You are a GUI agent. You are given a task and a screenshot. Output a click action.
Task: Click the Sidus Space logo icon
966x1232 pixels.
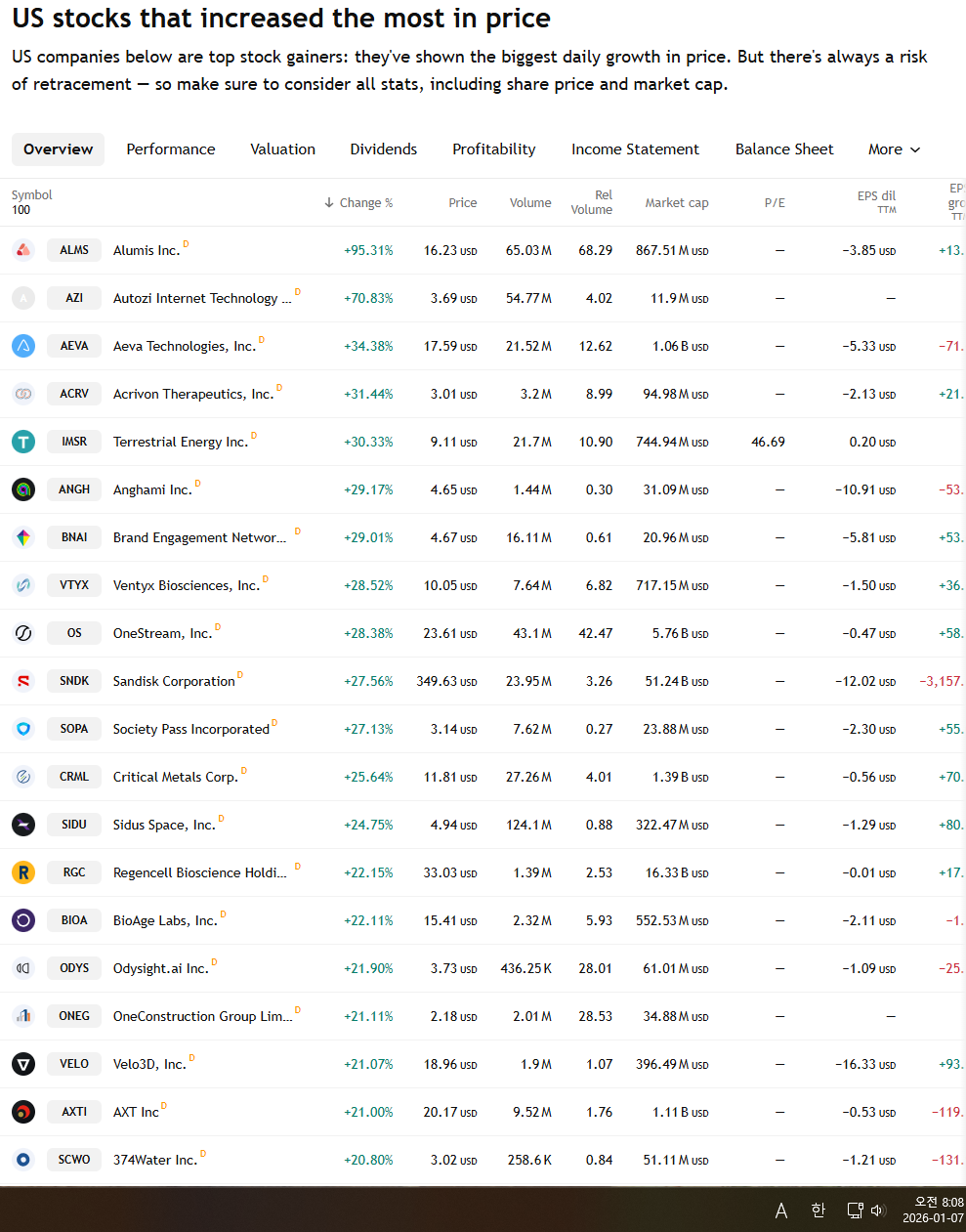[x=23, y=825]
